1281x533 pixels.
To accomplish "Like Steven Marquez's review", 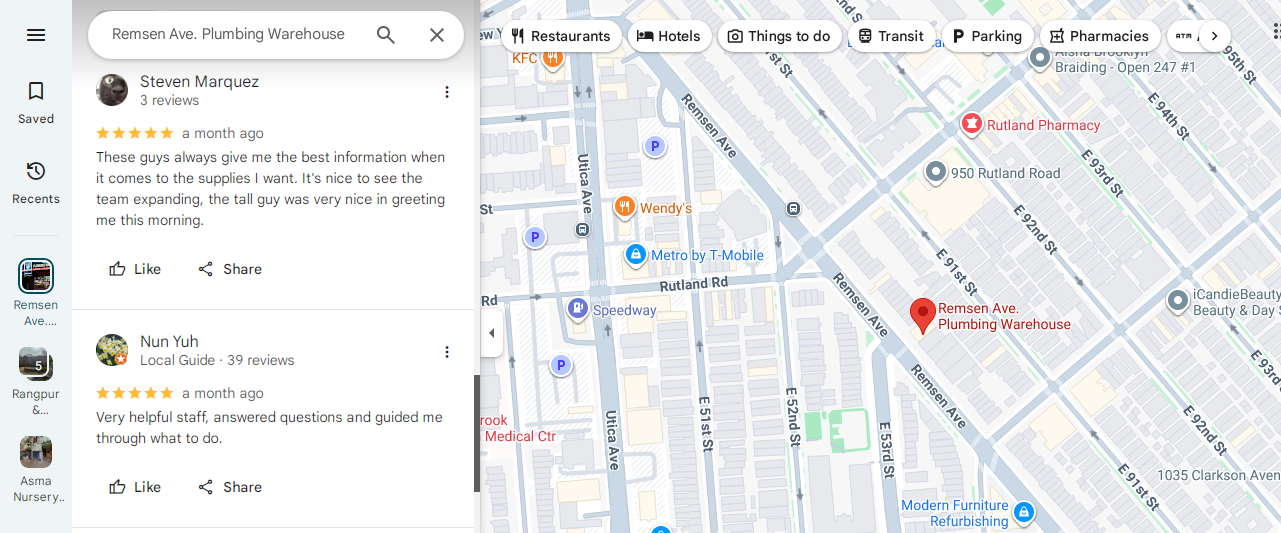I will (135, 269).
